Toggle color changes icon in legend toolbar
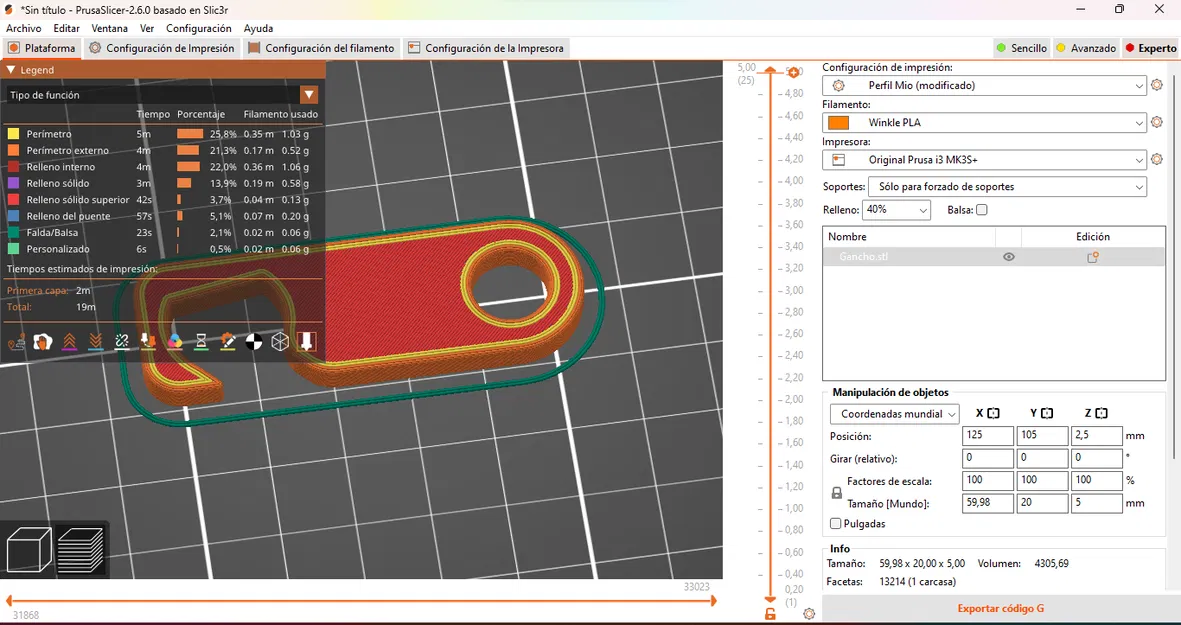The height and width of the screenshot is (625, 1181). (x=175, y=342)
